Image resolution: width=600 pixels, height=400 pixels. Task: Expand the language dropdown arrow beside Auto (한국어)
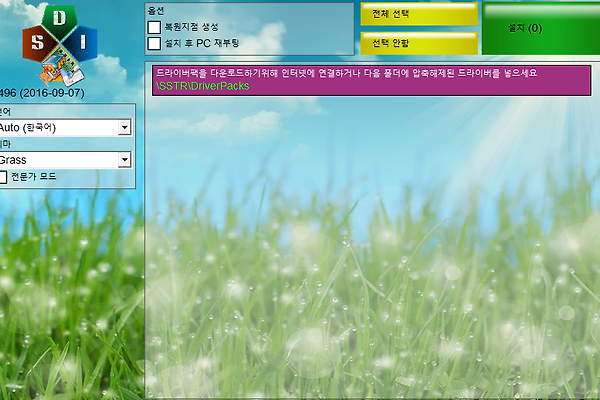[x=124, y=128]
